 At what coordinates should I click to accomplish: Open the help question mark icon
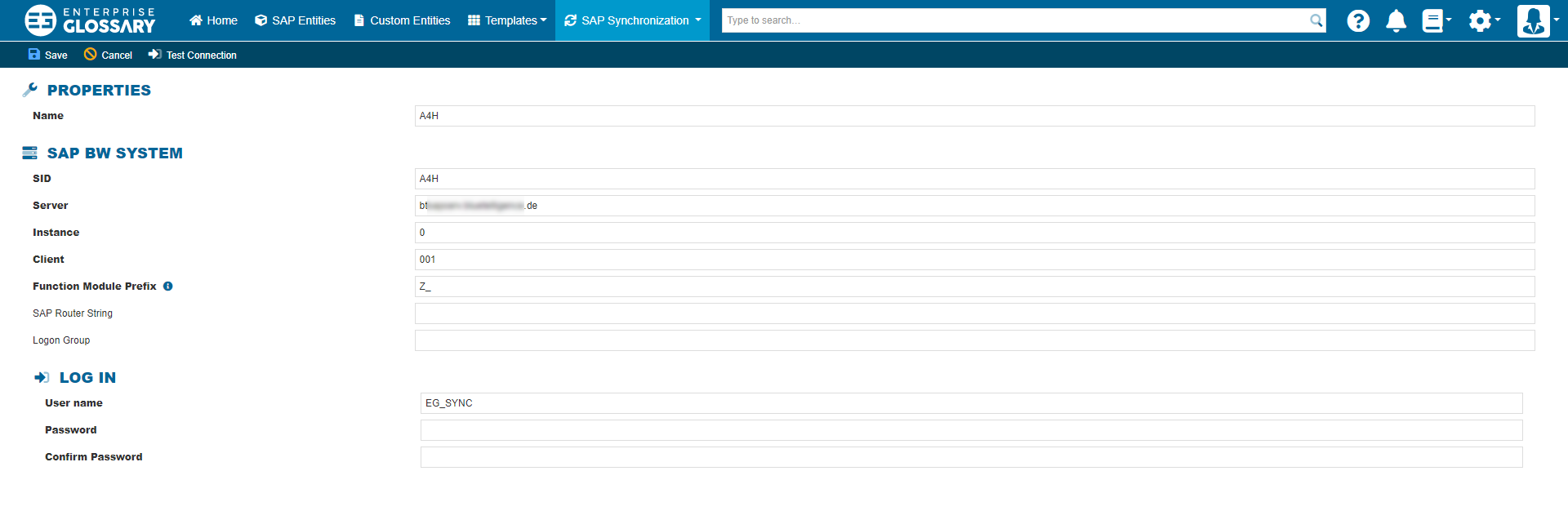point(1358,20)
